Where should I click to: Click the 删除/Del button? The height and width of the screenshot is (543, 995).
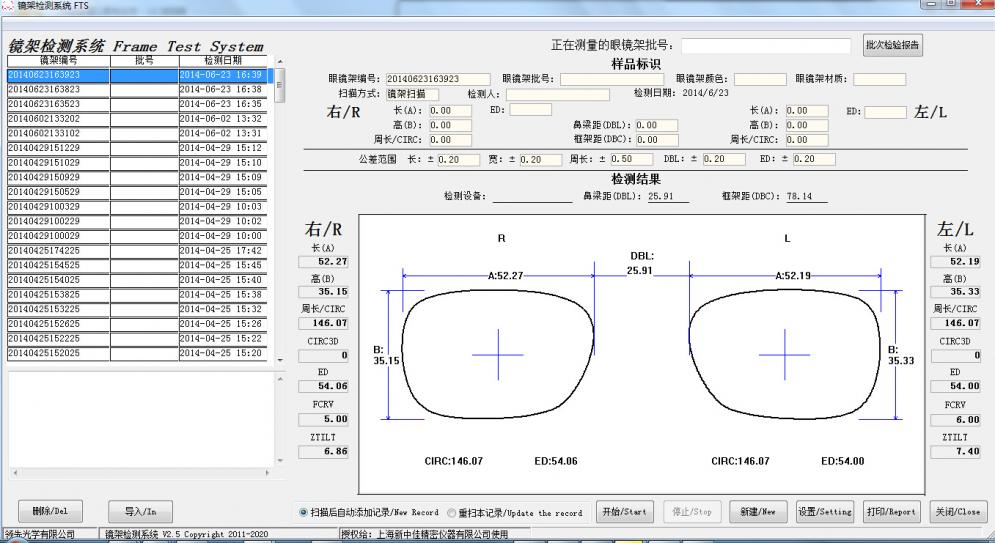click(50, 511)
